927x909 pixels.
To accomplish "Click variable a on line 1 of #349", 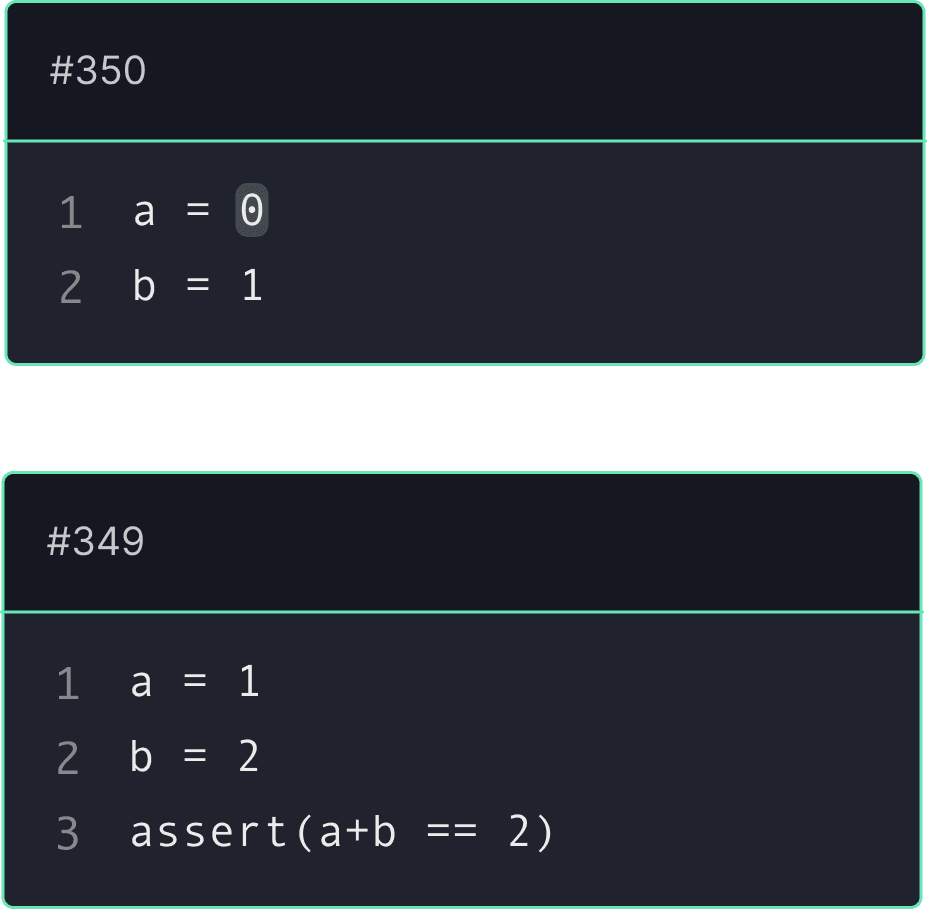I will click(141, 683).
